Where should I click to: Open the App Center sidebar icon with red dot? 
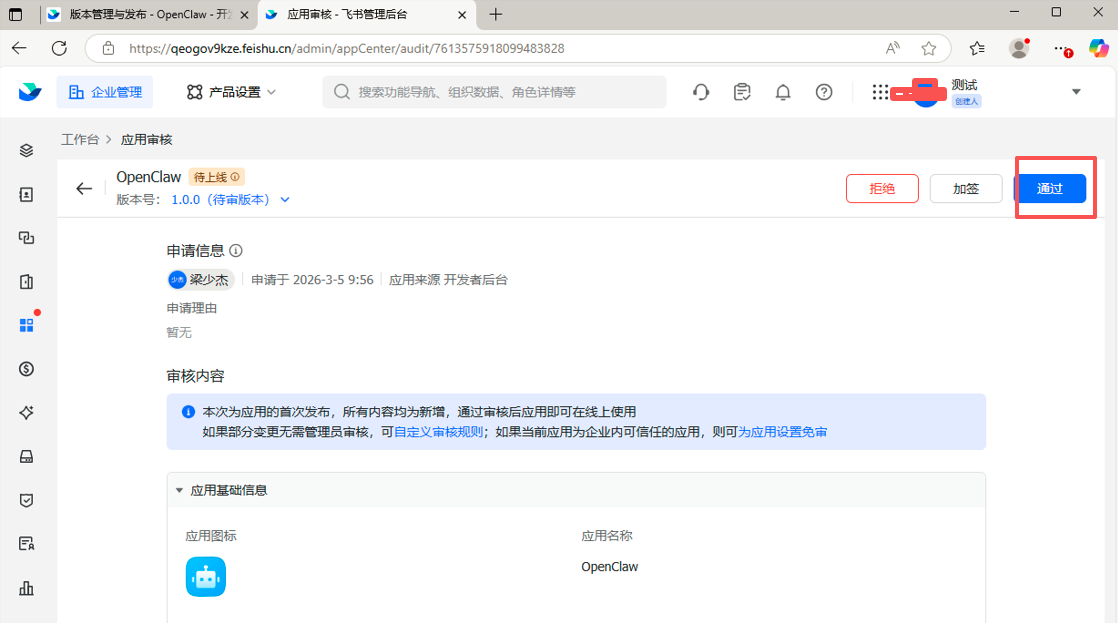tap(27, 324)
